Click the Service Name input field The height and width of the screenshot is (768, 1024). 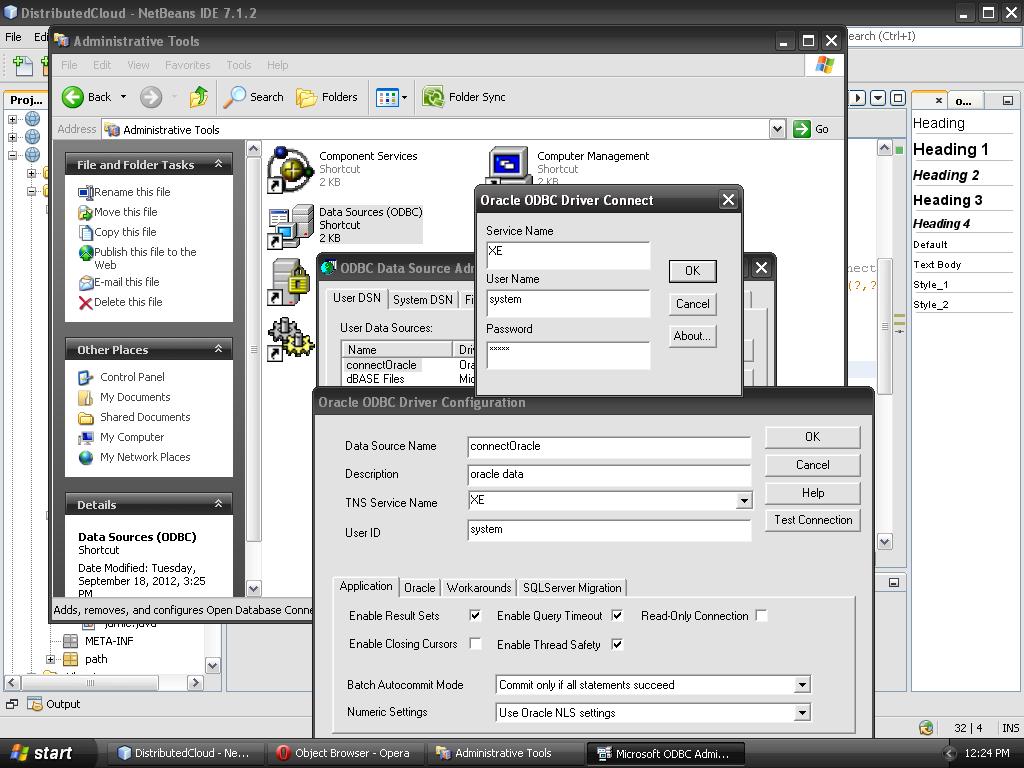(568, 255)
